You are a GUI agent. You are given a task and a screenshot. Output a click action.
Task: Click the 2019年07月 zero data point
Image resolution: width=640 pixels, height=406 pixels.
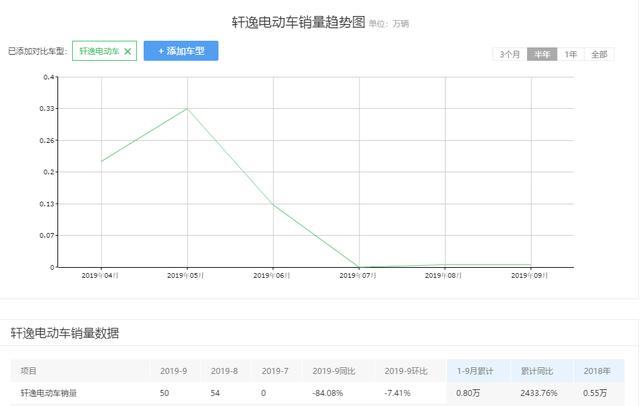(x=360, y=267)
